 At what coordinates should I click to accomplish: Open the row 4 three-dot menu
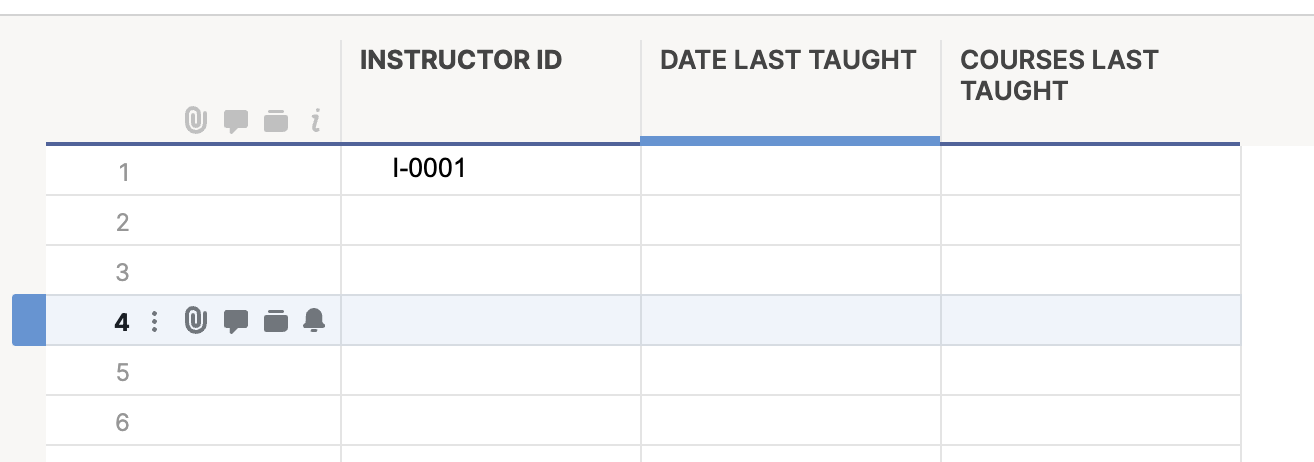(x=154, y=321)
